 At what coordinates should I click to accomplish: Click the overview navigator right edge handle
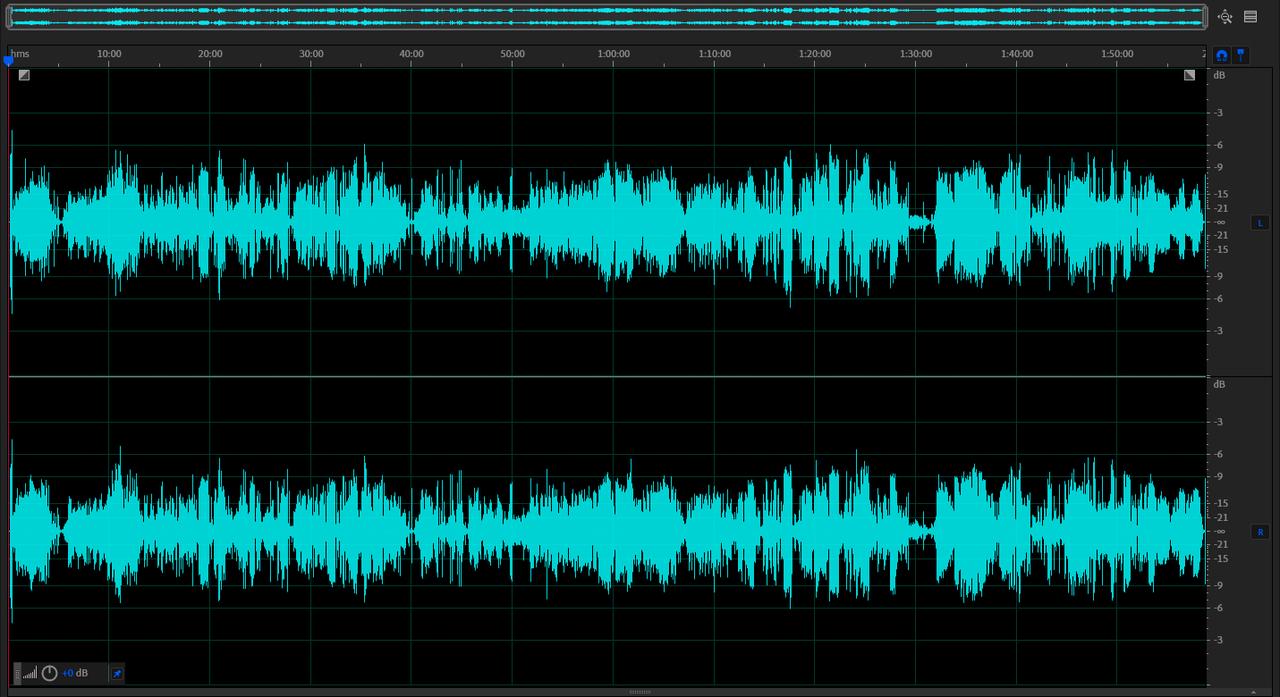[x=1205, y=16]
